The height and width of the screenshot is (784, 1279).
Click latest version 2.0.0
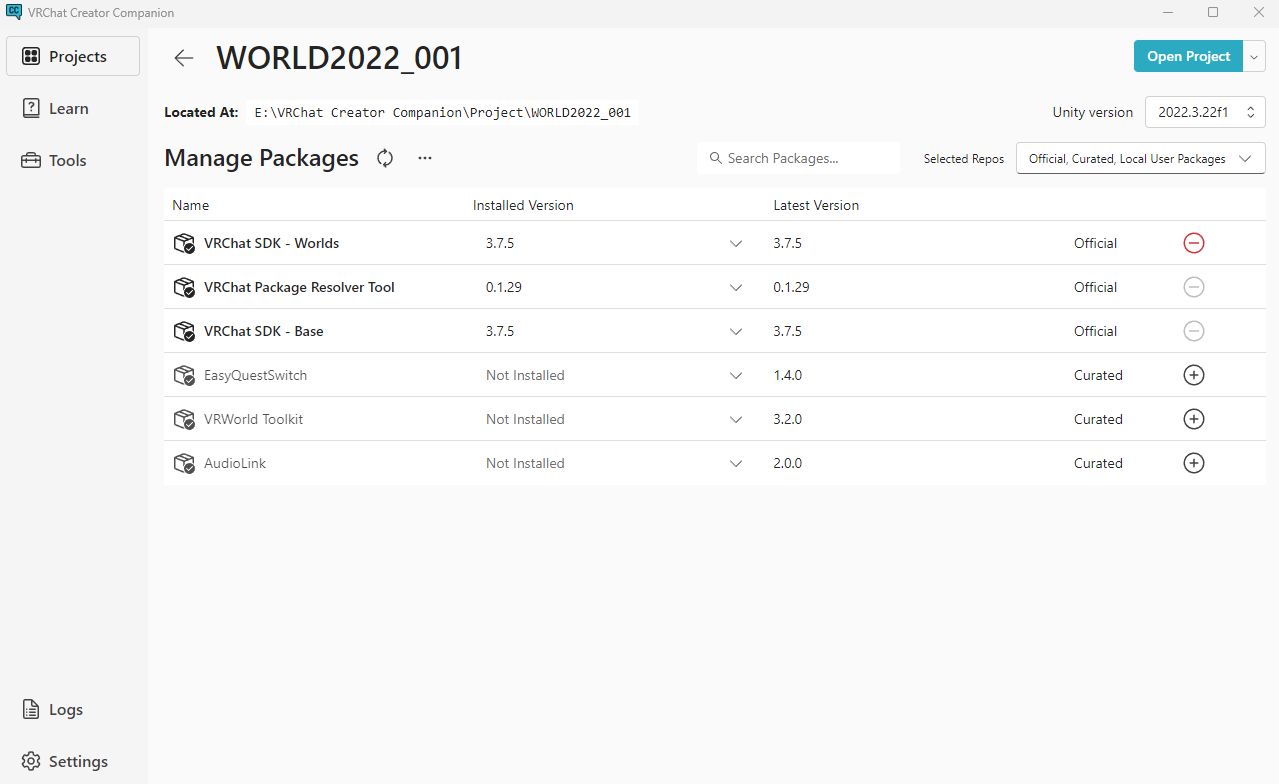(x=787, y=463)
